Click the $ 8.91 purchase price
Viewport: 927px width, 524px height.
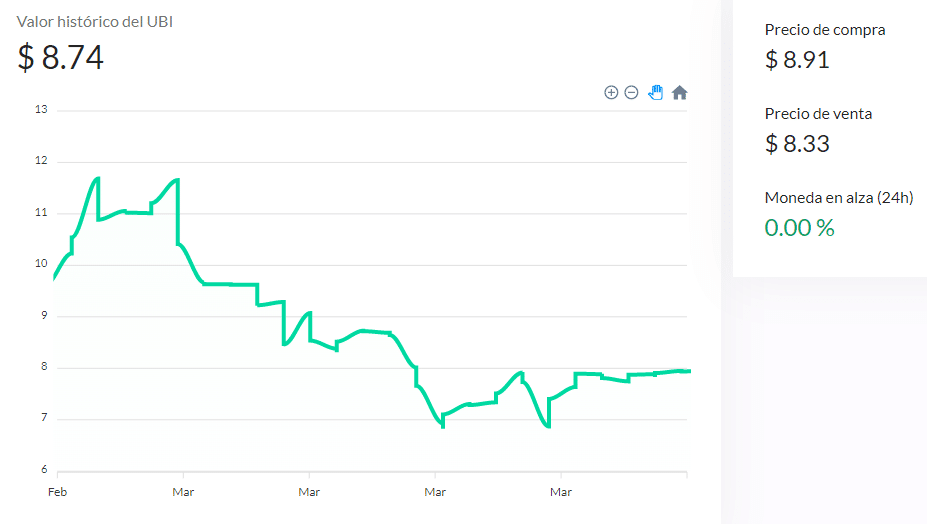coord(797,60)
